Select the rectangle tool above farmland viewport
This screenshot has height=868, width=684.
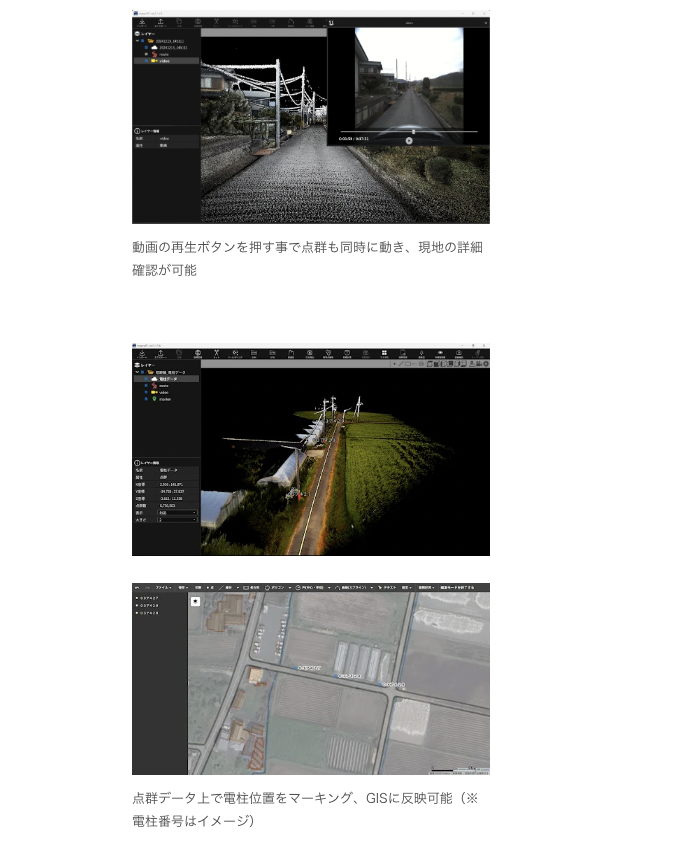(408, 364)
